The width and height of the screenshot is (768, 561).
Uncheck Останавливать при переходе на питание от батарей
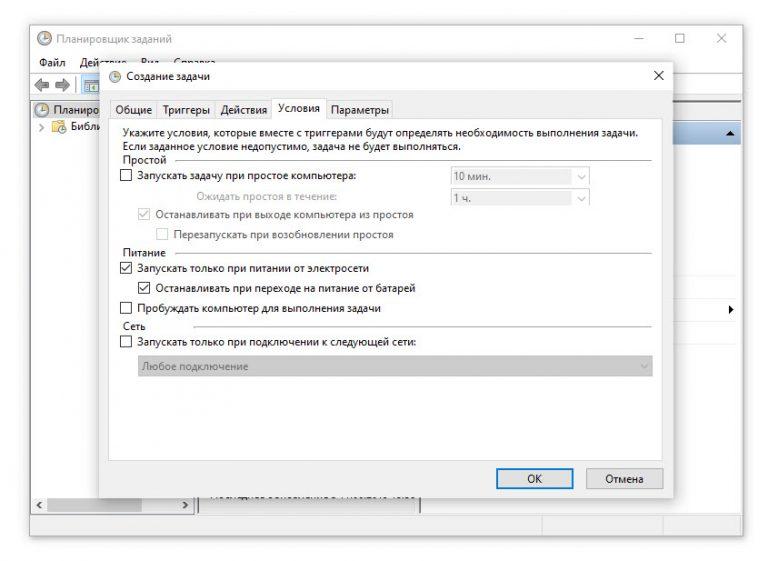pos(144,288)
